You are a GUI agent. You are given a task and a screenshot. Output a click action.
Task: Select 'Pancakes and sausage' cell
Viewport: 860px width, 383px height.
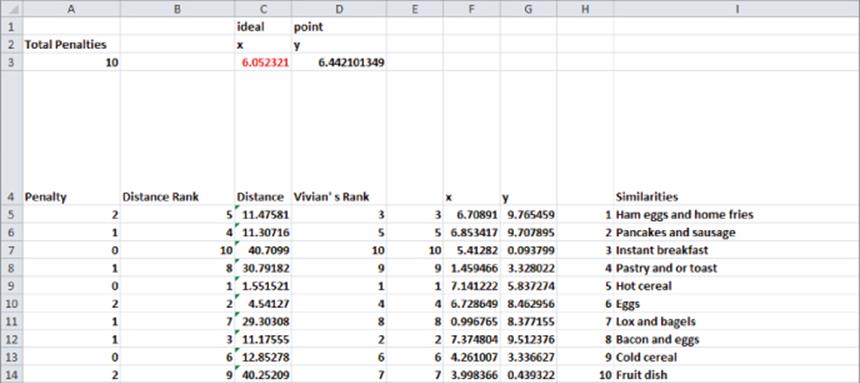737,232
